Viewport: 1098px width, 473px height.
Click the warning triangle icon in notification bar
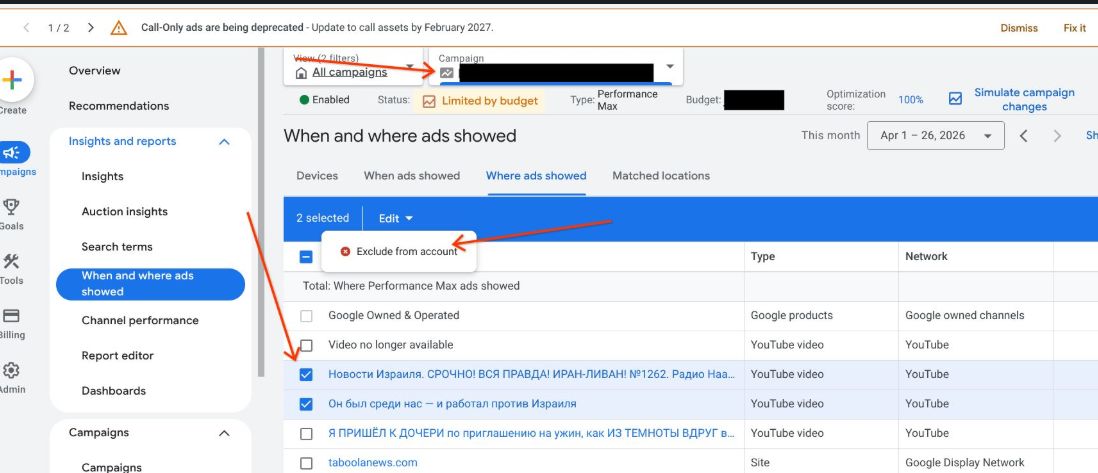coord(118,28)
